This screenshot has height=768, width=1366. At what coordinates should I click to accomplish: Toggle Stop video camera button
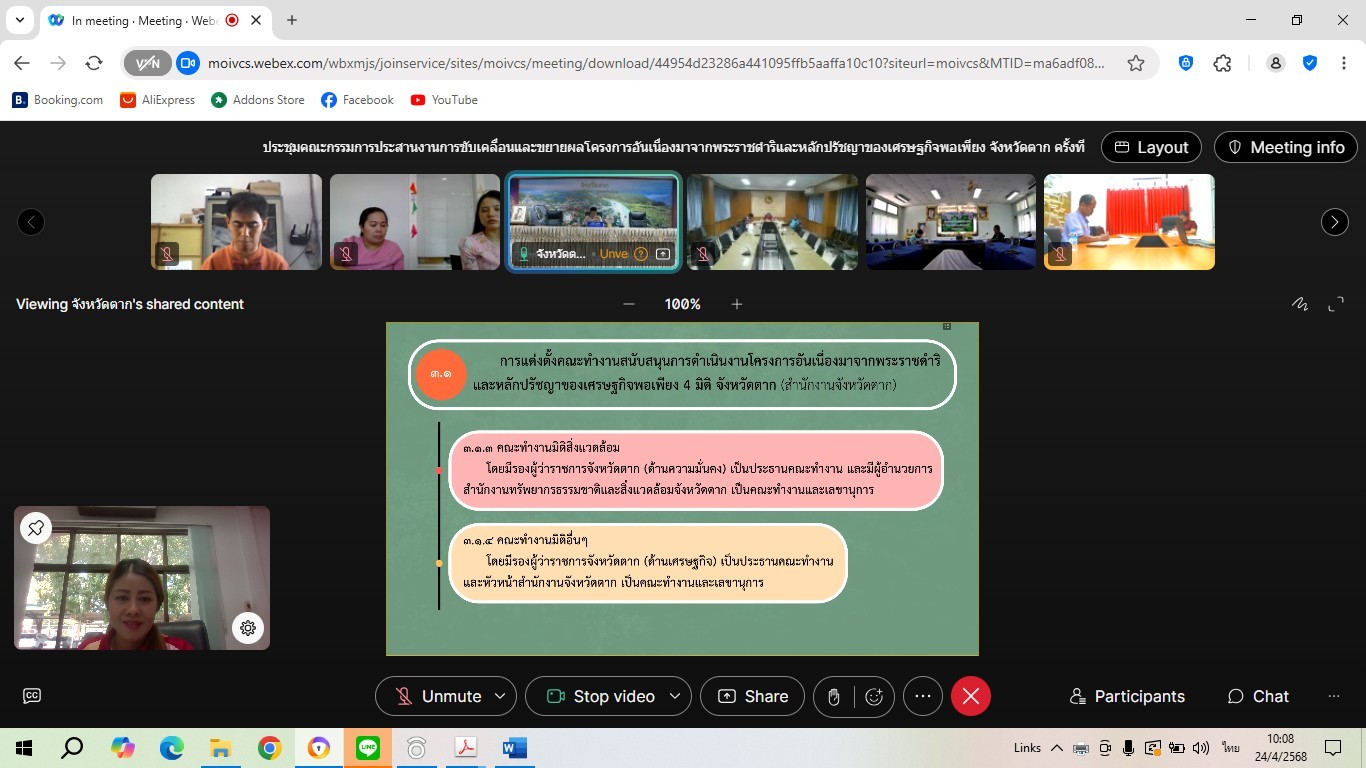tap(601, 696)
